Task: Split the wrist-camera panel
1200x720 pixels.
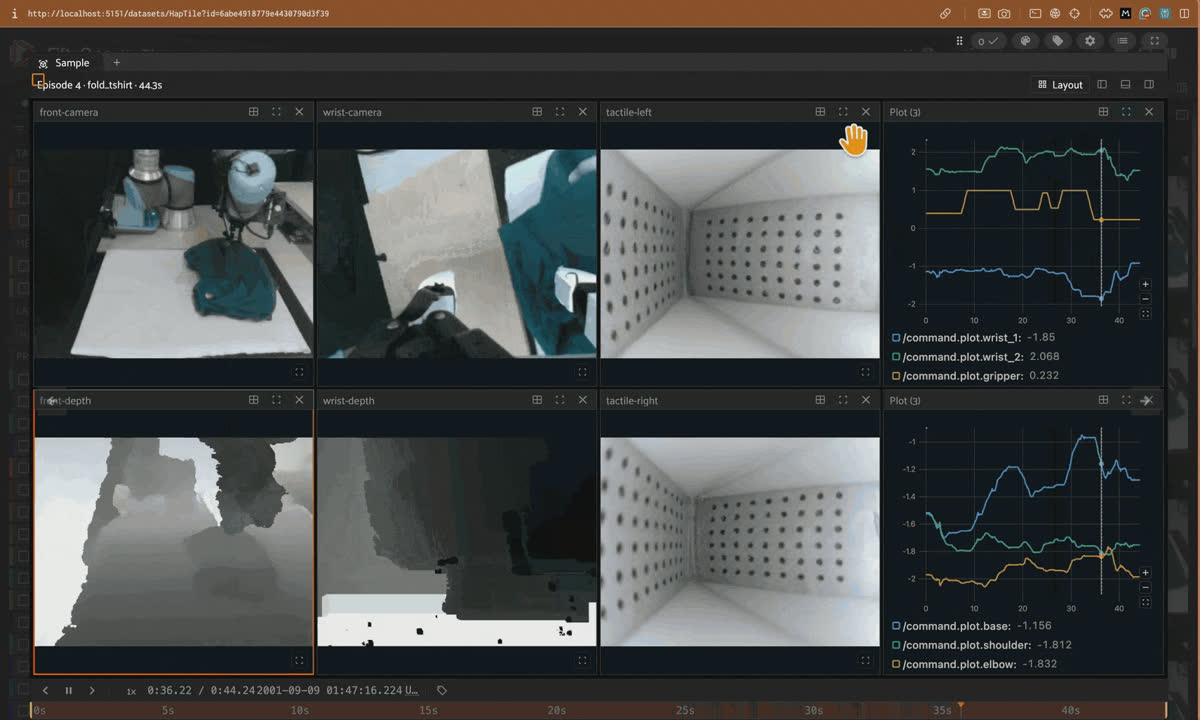Action: [537, 112]
